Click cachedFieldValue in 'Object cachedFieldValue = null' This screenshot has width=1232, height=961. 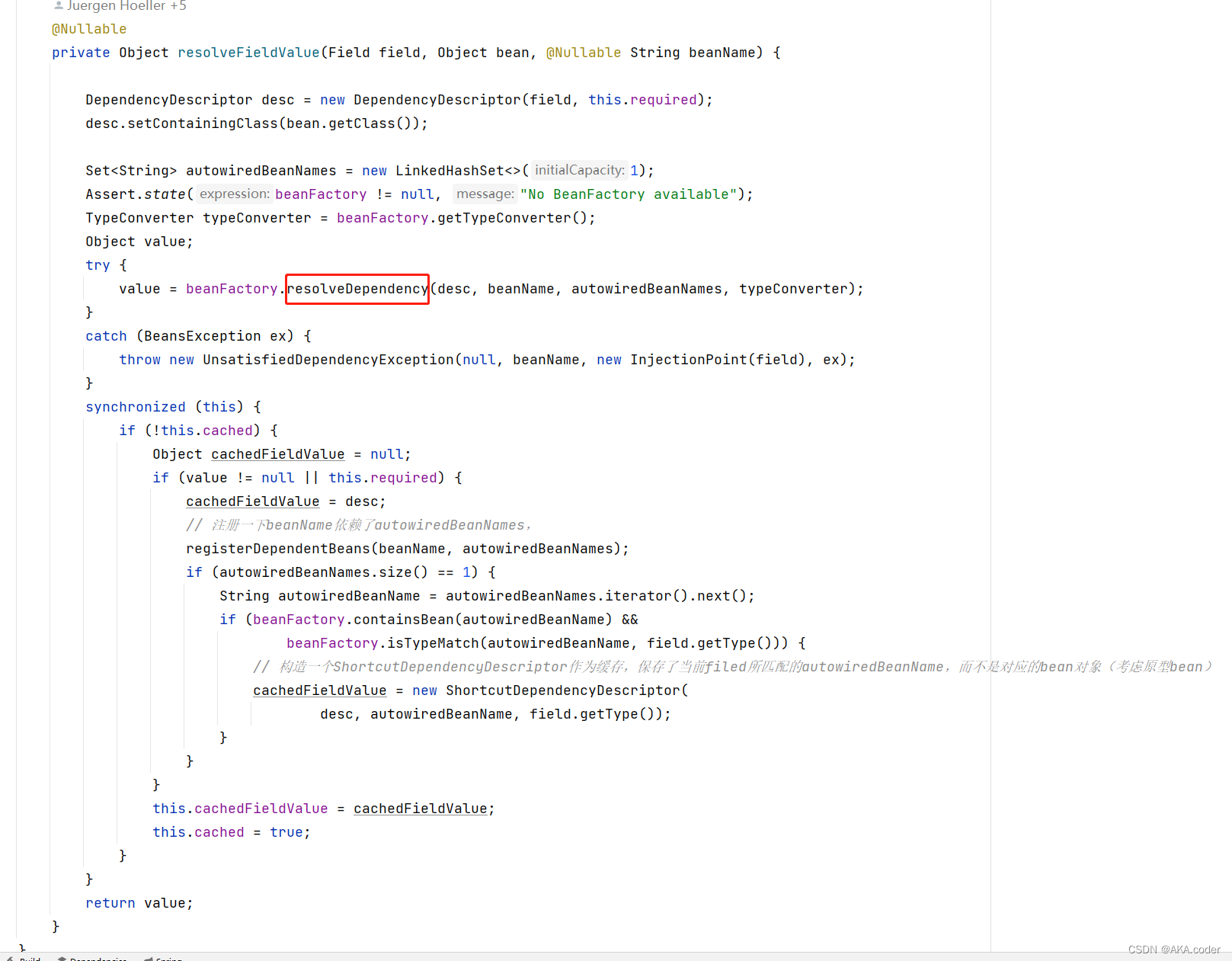click(x=278, y=454)
